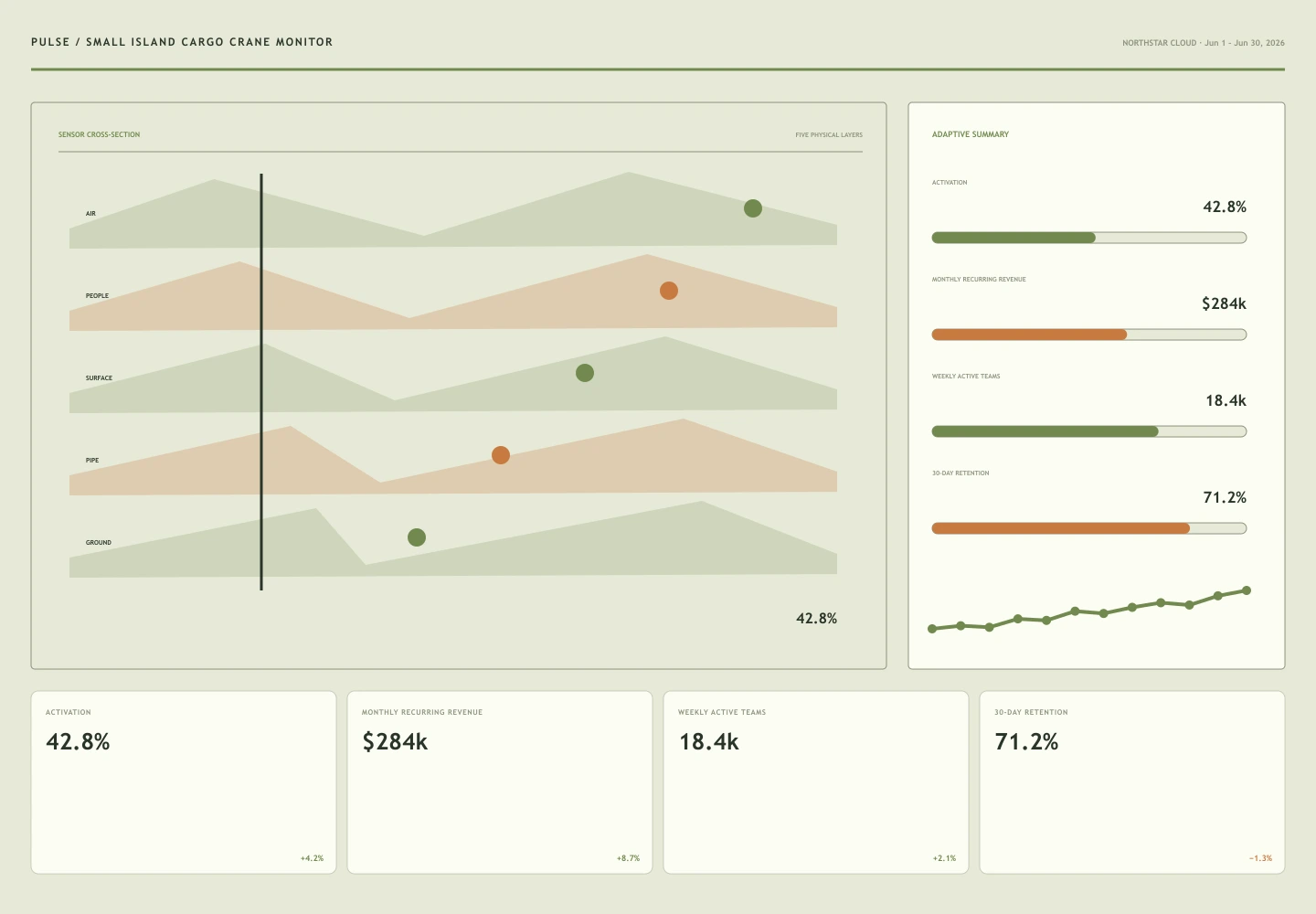Screen dimensions: 1316x914
Task: Click the 42.8% readout below the cross-section chart
Action: [x=817, y=619]
